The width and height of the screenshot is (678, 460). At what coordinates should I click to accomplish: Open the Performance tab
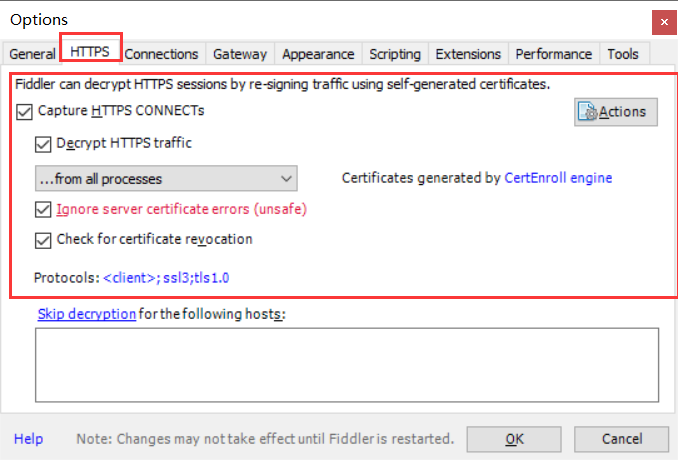pyautogui.click(x=554, y=54)
